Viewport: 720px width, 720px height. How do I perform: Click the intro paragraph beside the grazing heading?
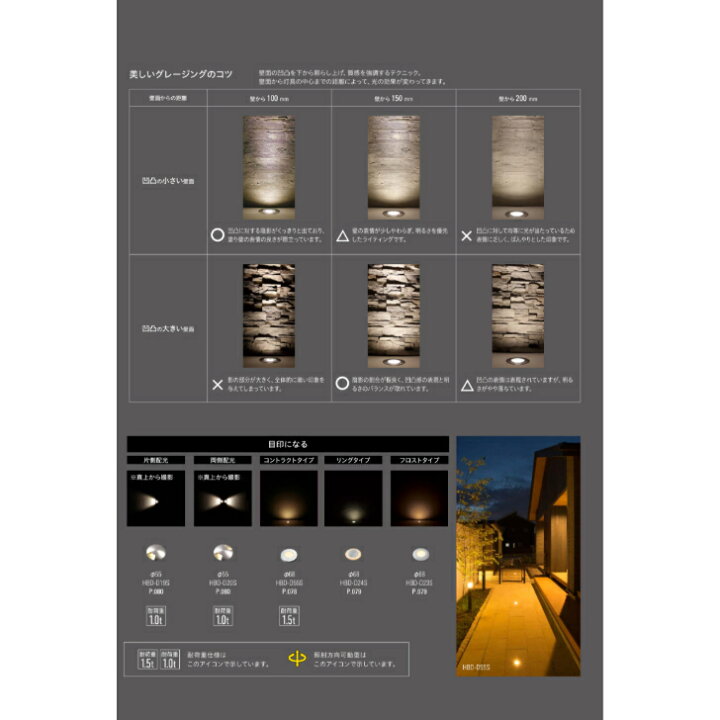pos(353,77)
